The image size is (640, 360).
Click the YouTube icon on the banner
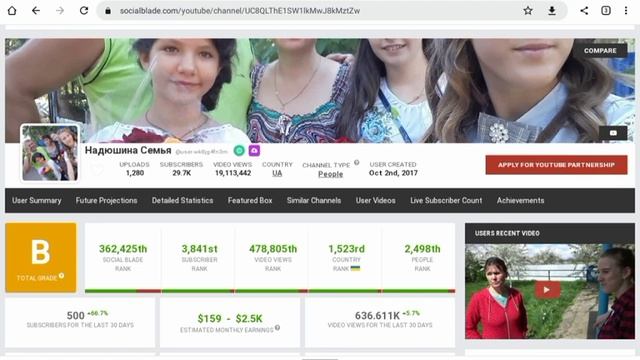click(x=613, y=133)
